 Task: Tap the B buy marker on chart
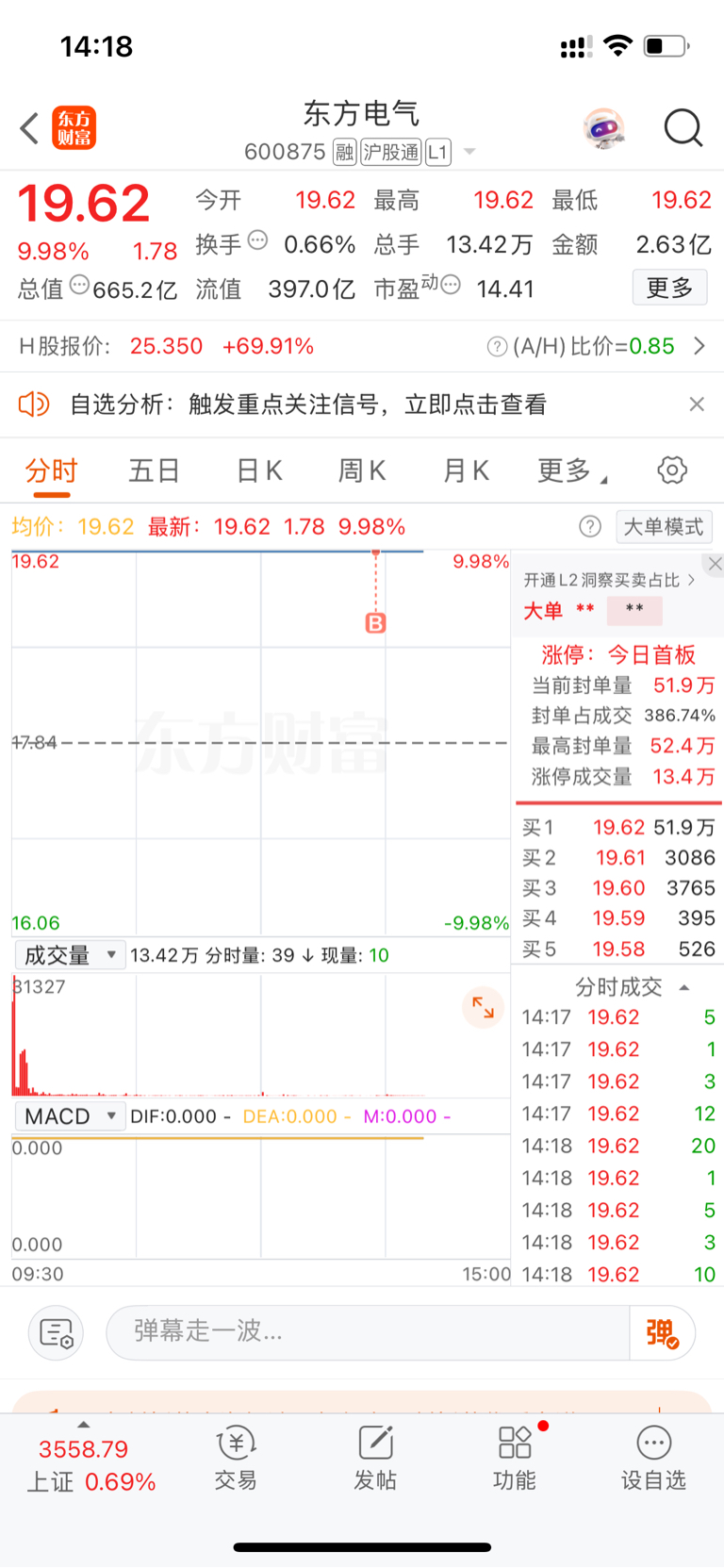[x=376, y=622]
